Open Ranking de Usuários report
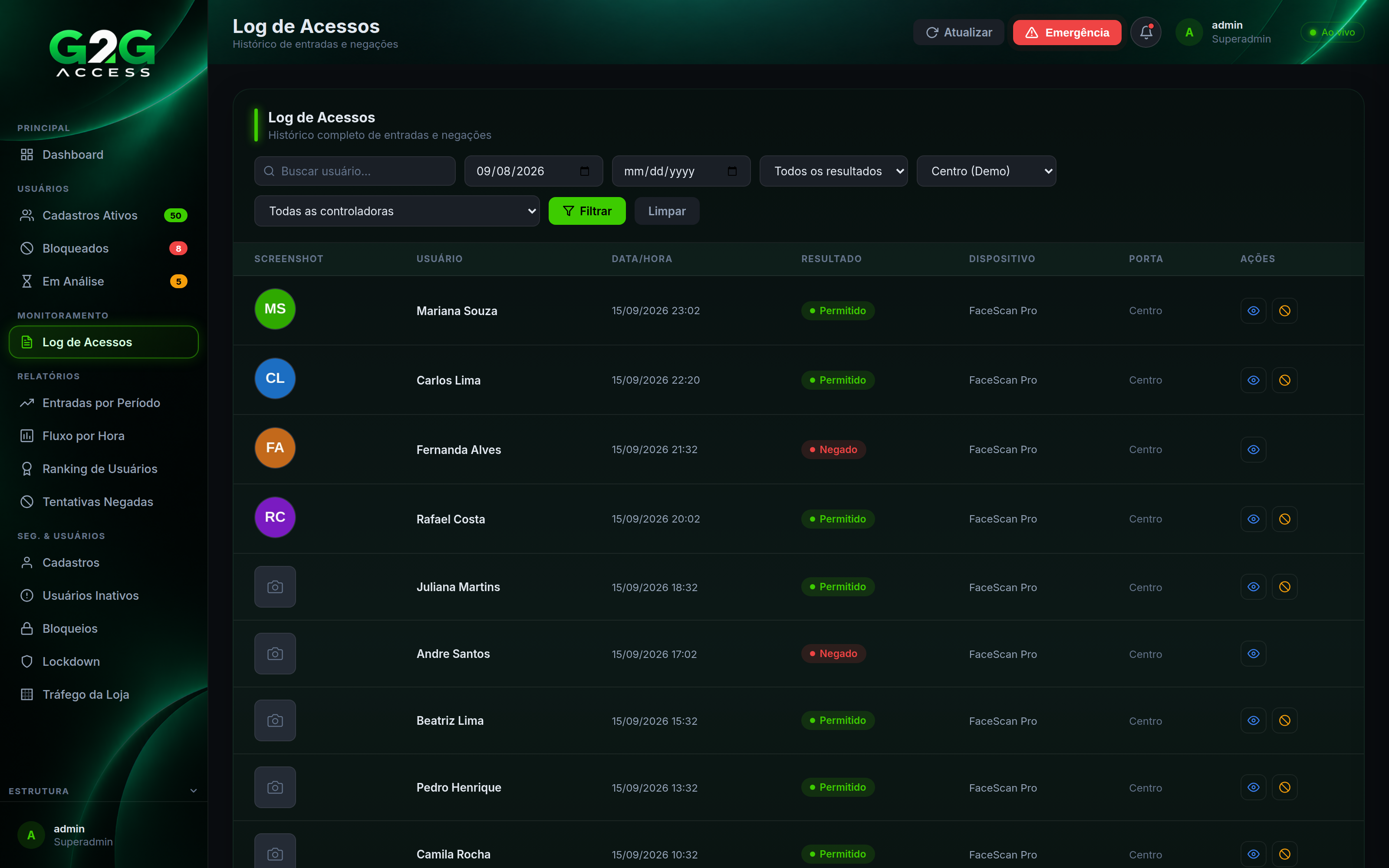The image size is (1389, 868). 103,469
